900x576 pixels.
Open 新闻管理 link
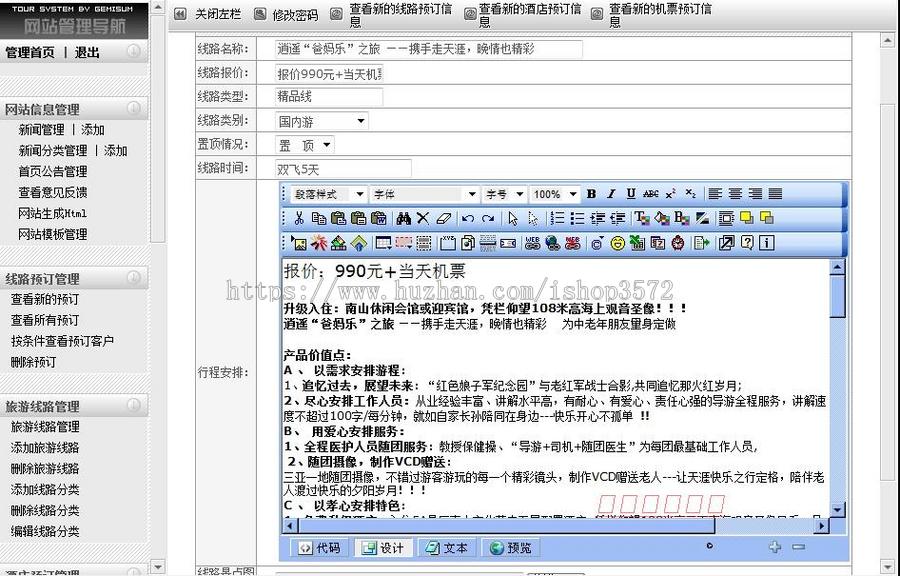click(41, 130)
